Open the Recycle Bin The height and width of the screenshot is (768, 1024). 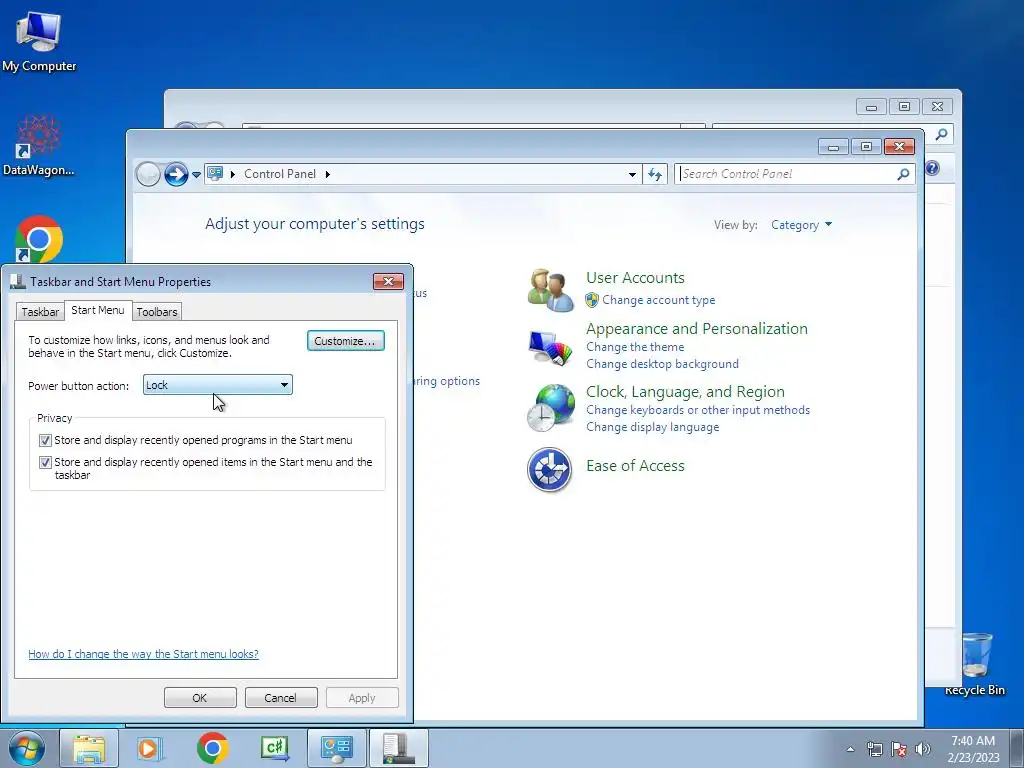[x=975, y=664]
